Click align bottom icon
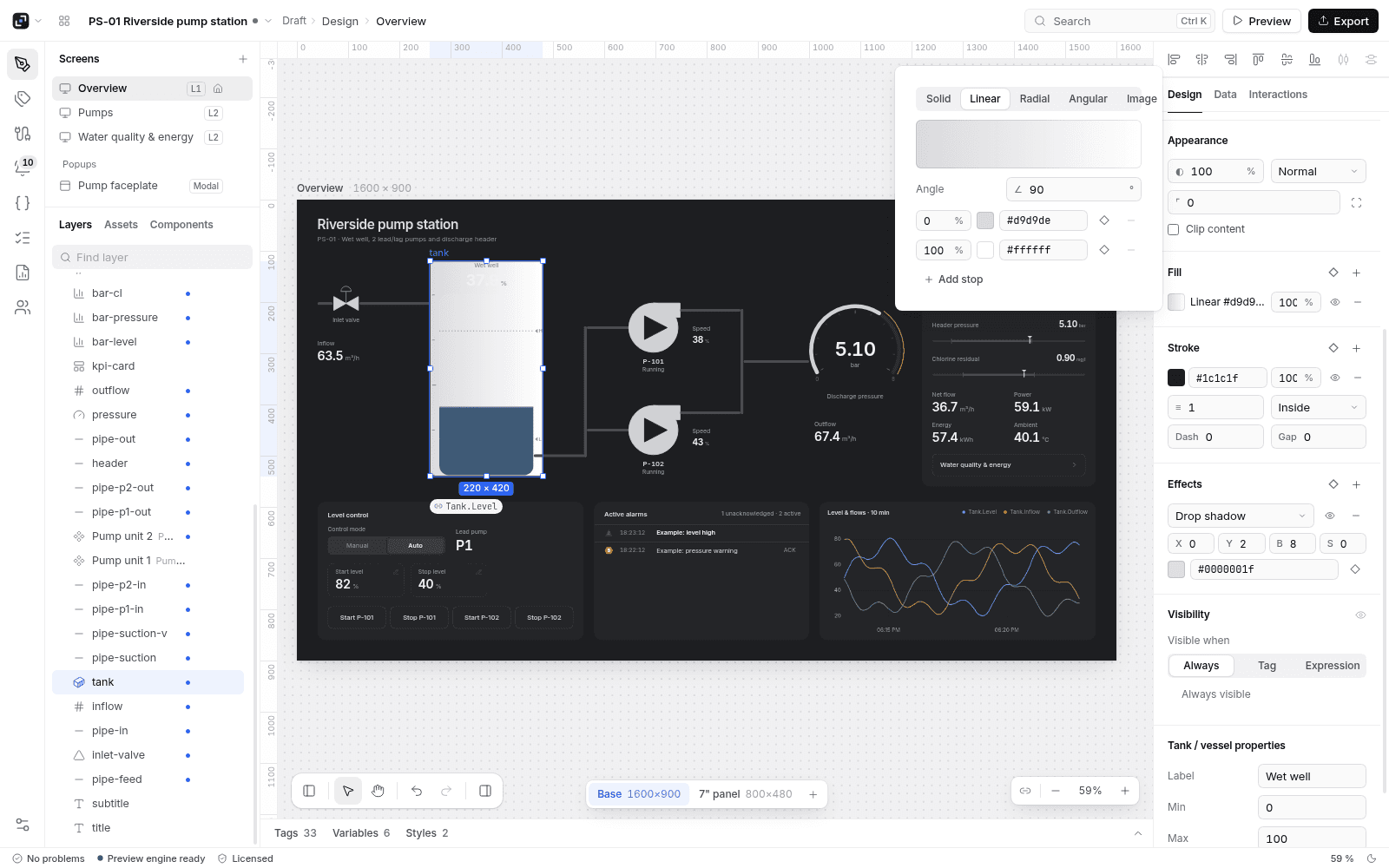1389x868 pixels. pyautogui.click(x=1314, y=59)
